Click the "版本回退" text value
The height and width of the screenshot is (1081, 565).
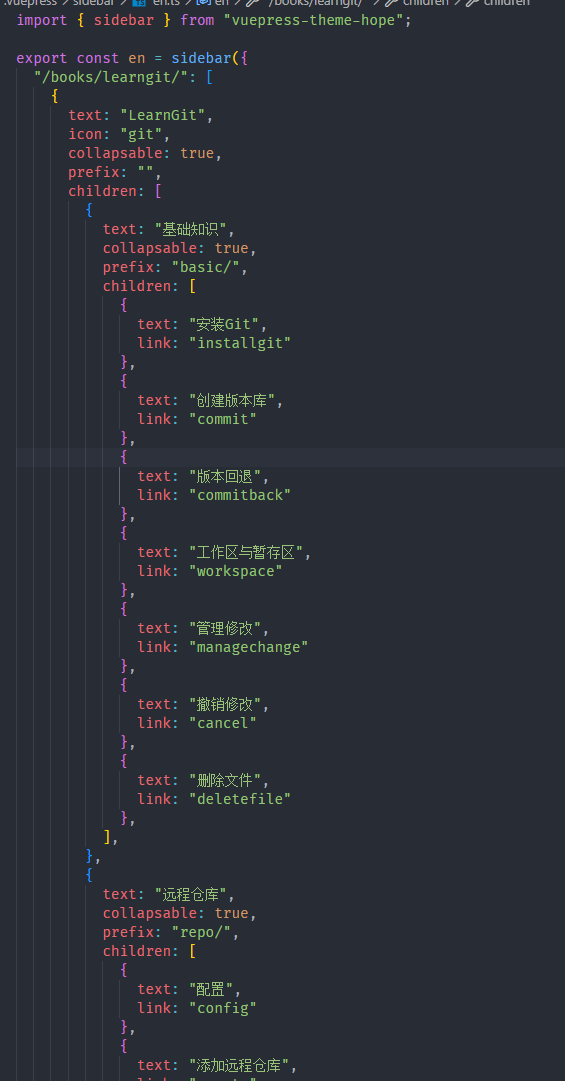[225, 476]
